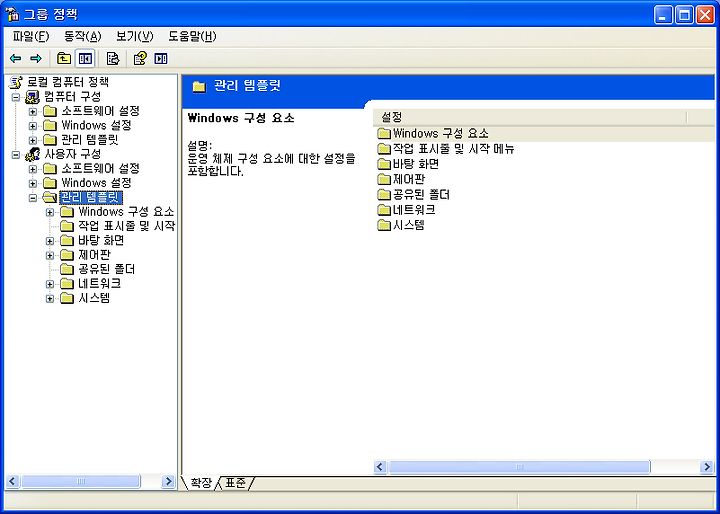Select selected 관리 템플릿 tree label

pos(91,198)
